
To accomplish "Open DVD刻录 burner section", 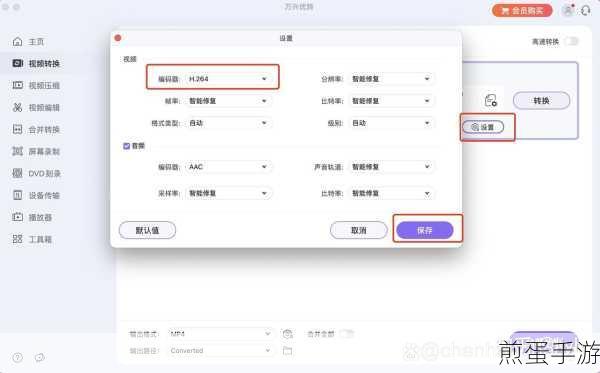I will [36, 174].
